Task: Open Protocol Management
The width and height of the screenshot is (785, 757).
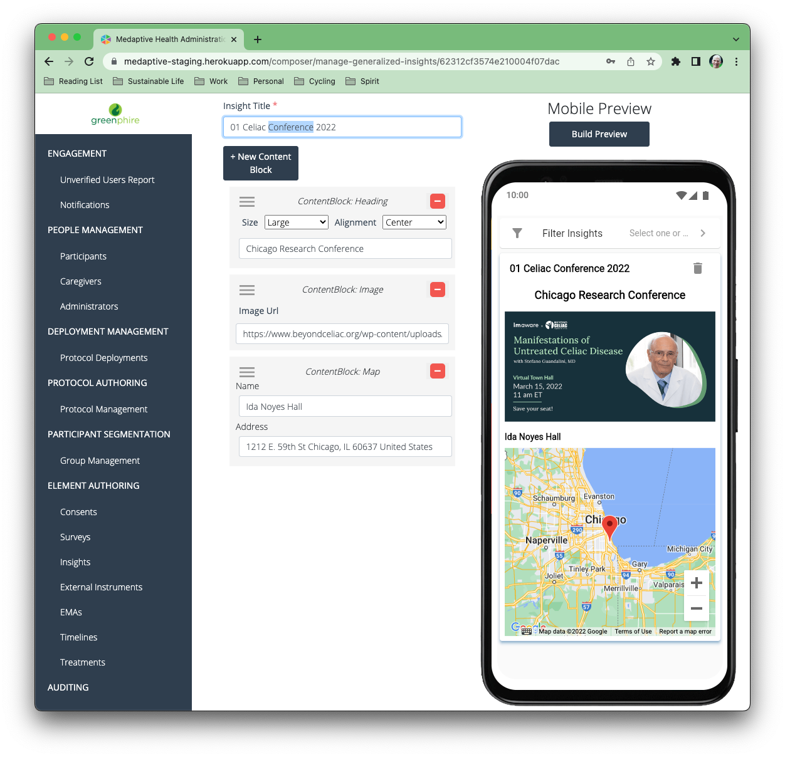Action: 104,409
